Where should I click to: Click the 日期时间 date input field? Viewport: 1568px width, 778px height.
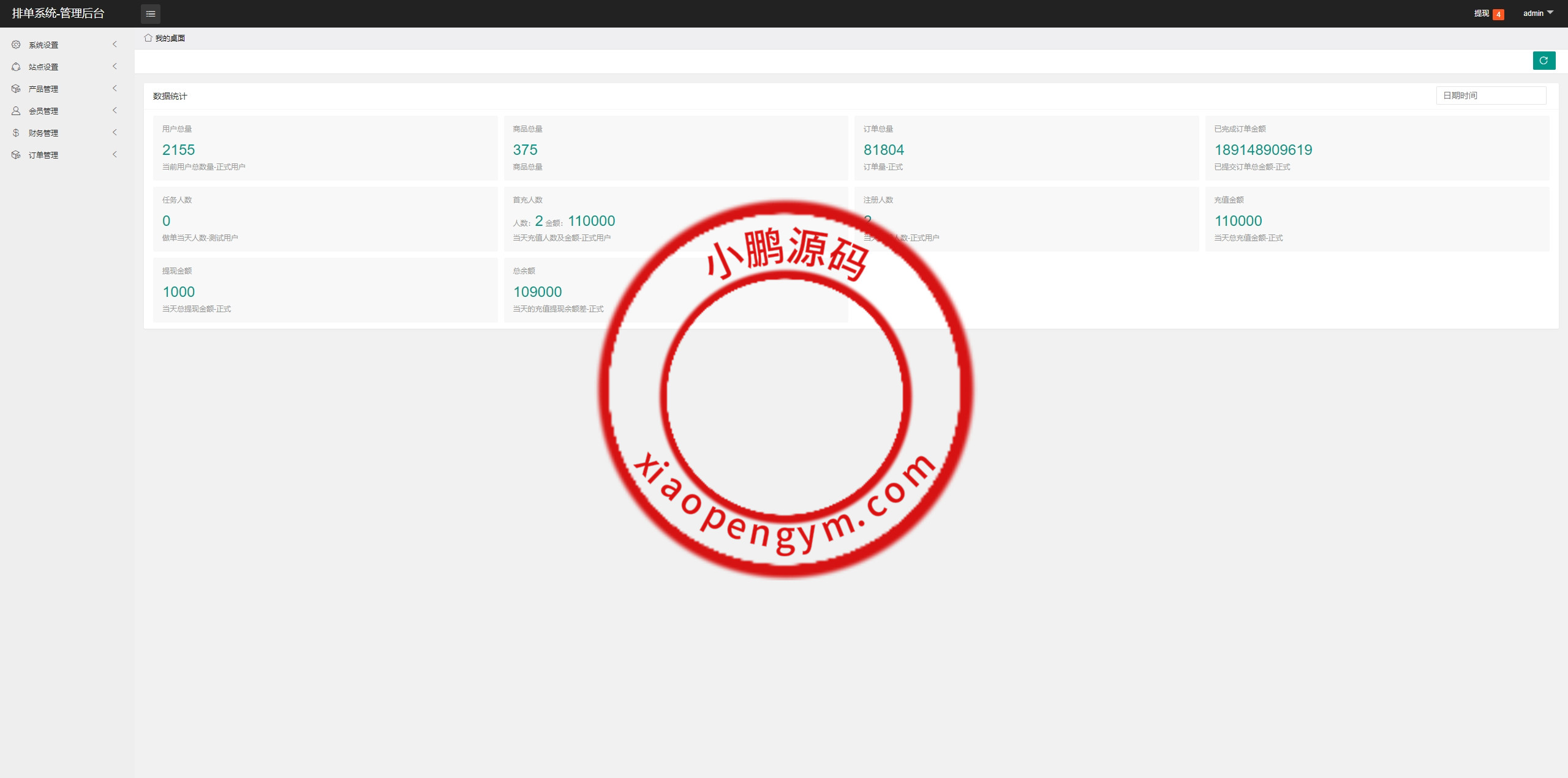(1490, 95)
